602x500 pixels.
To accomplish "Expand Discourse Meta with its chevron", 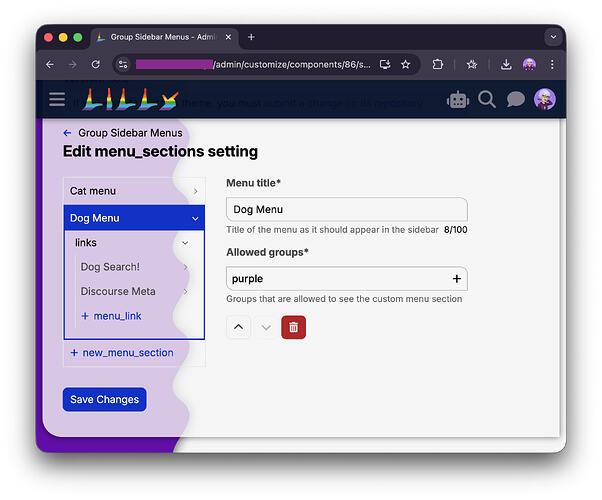I will click(x=186, y=292).
